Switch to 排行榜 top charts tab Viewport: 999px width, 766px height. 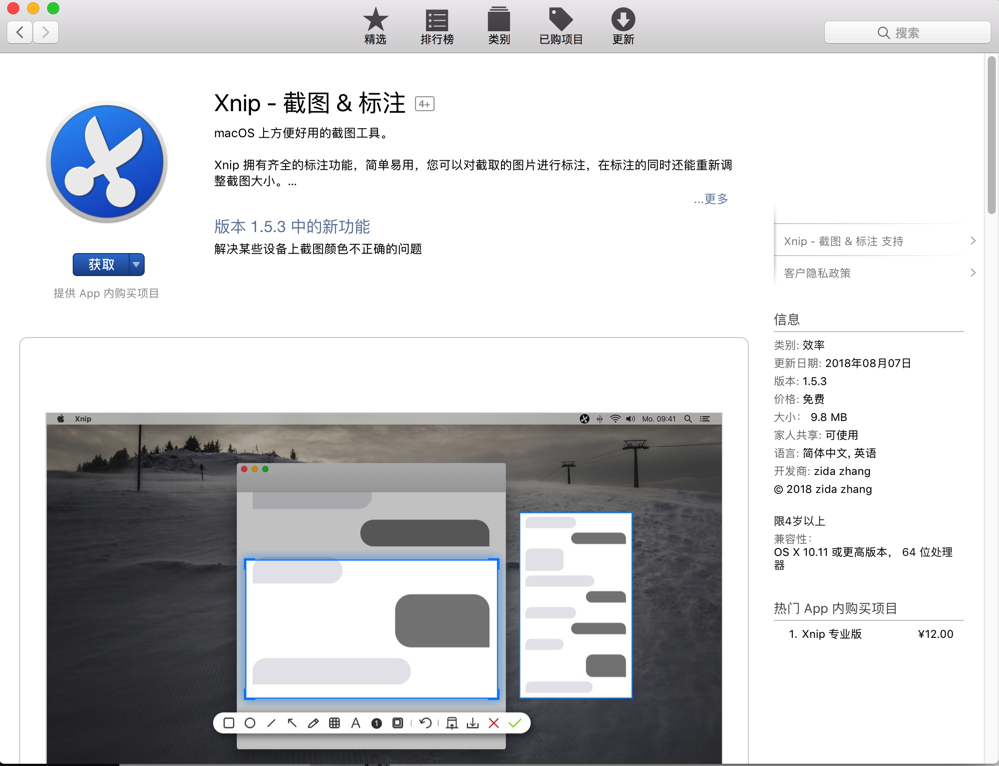pos(437,26)
